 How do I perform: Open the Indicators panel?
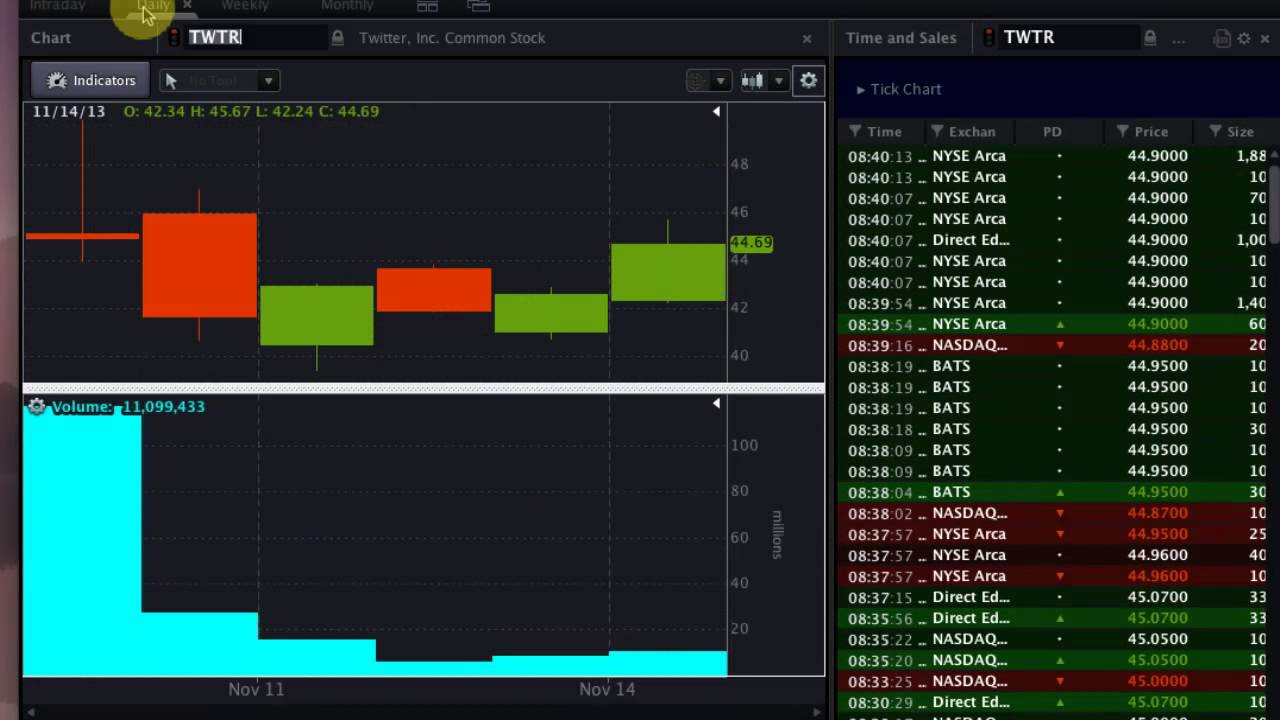(90, 80)
